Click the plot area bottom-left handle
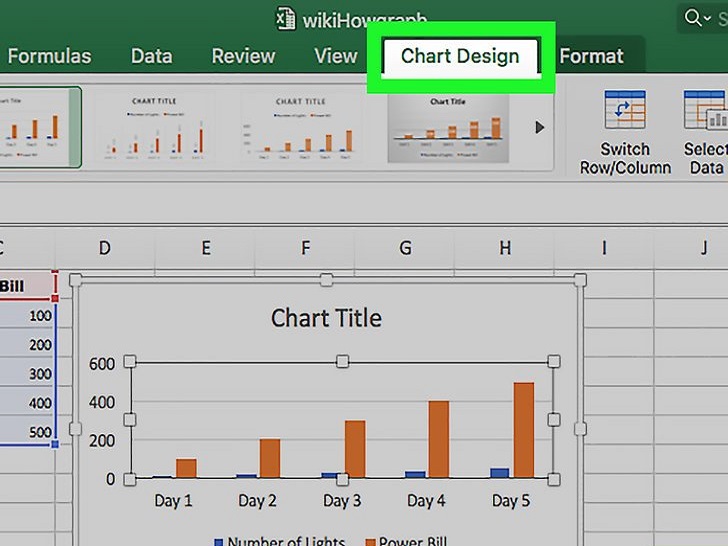Screen dimensions: 728x546 (130, 480)
